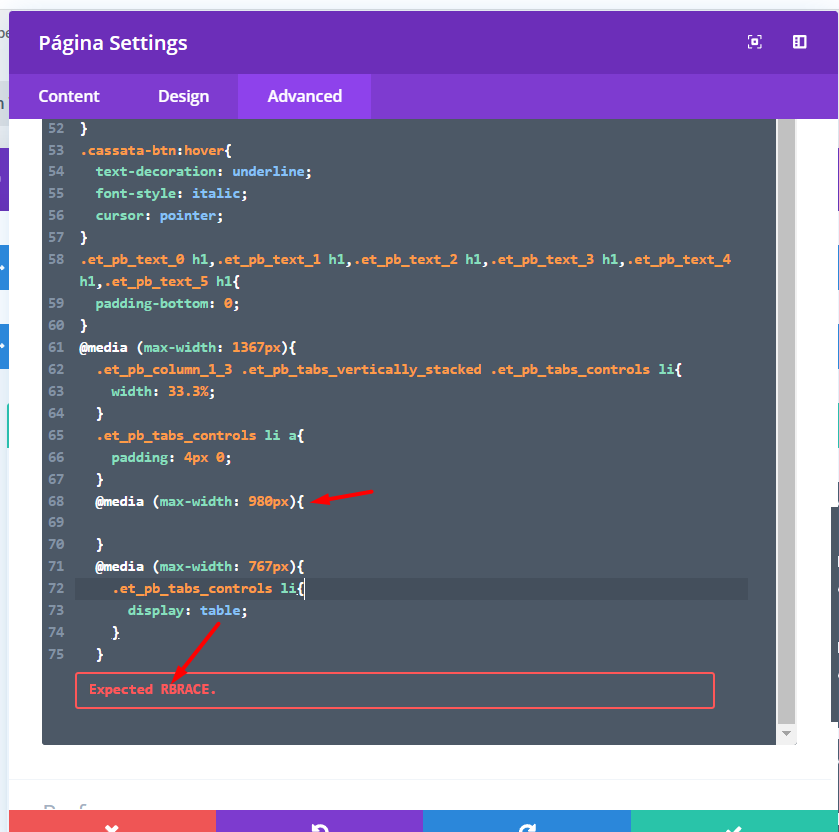
Task: Click the scrollbar down arrow
Action: (786, 733)
